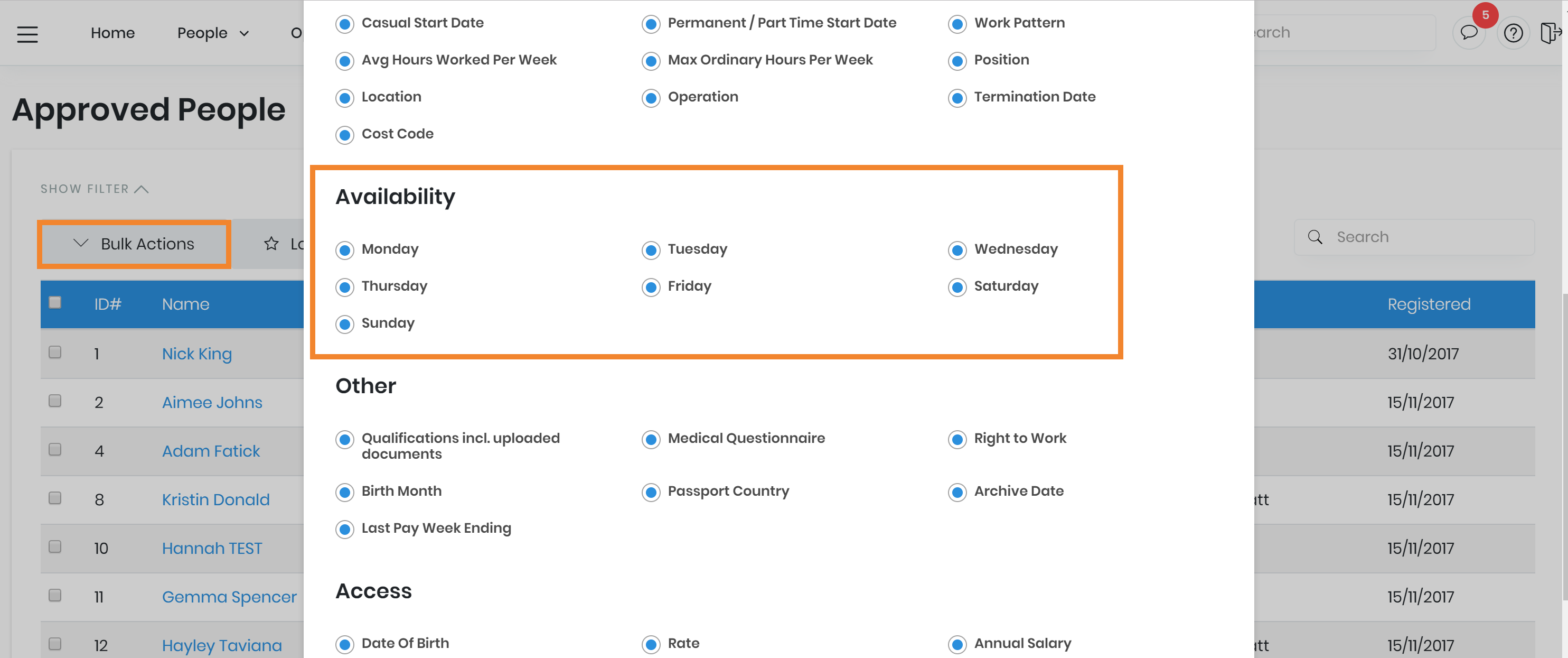Toggle the Saturday availability option
Viewport: 1568px width, 658px height.
957,287
